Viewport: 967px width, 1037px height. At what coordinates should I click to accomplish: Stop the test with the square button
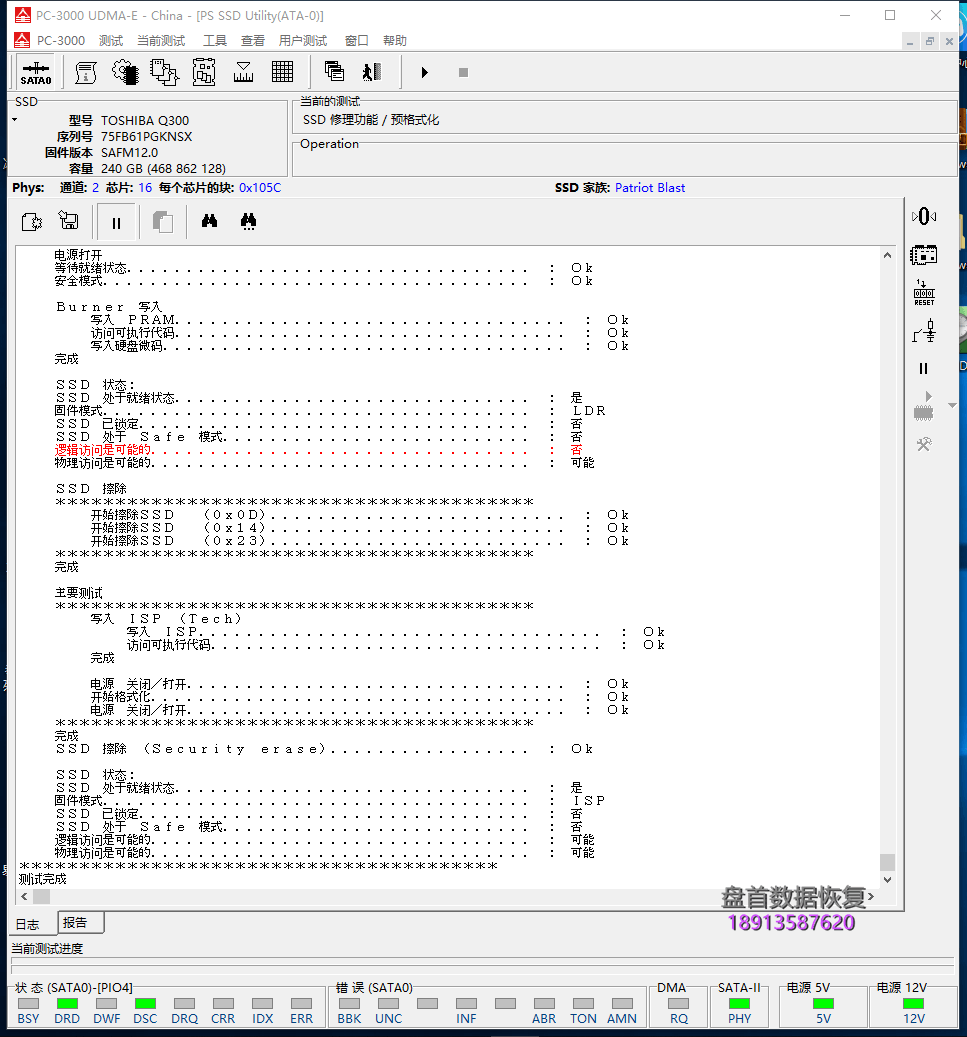463,72
